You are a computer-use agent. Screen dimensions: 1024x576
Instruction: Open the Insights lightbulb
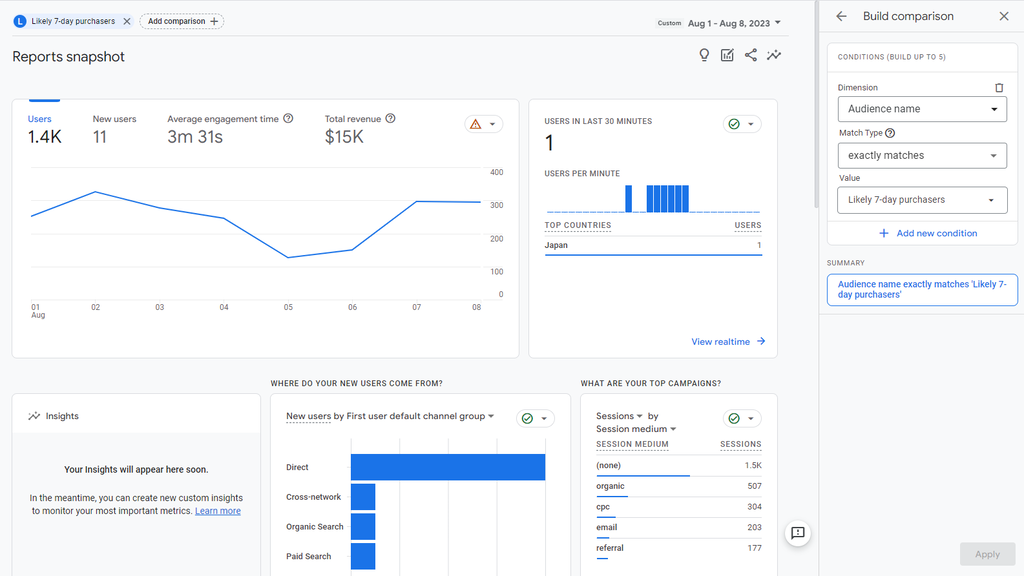pyautogui.click(x=704, y=55)
